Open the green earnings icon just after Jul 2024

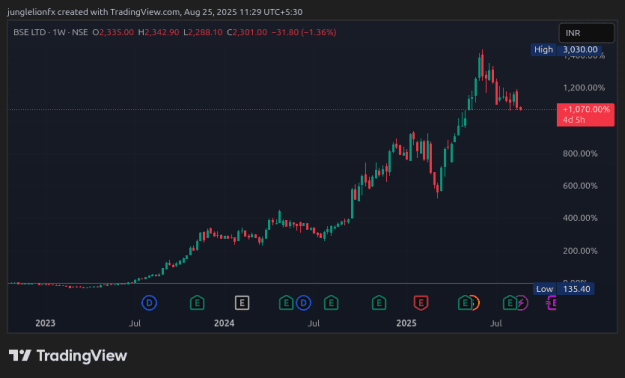pos(331,303)
